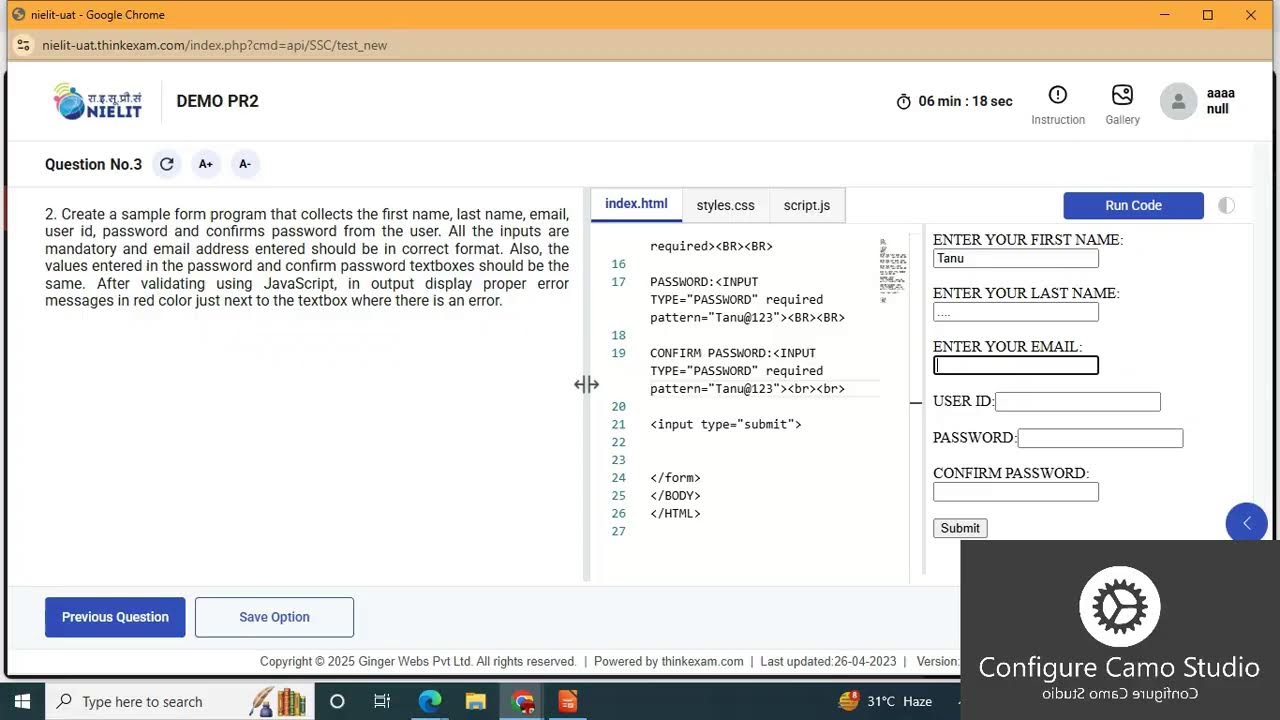The width and height of the screenshot is (1280, 720).
Task: Click the USER ID input field
Action: coord(1078,401)
